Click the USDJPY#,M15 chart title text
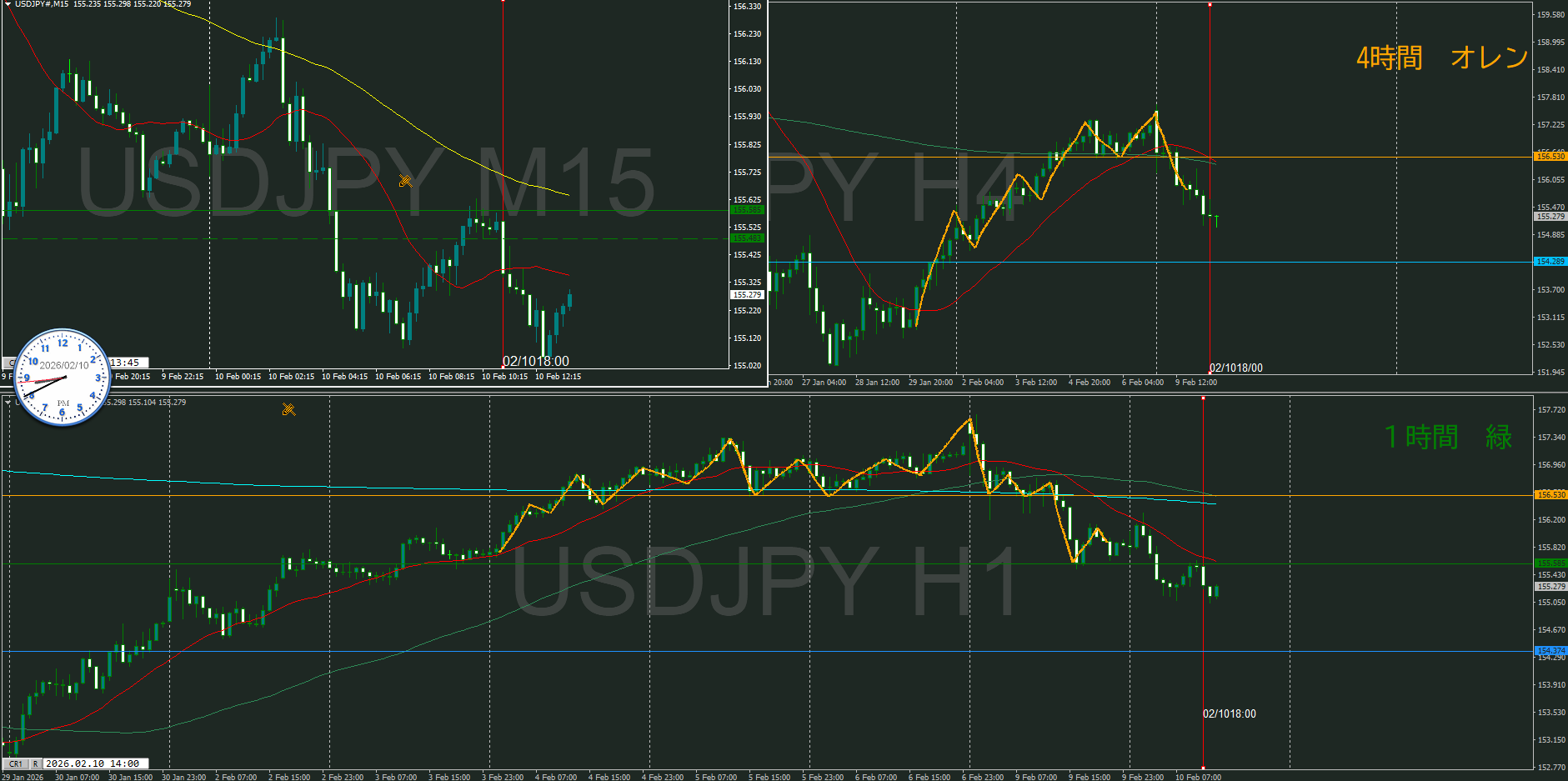Viewport: 1568px width, 781px height. [x=42, y=4]
